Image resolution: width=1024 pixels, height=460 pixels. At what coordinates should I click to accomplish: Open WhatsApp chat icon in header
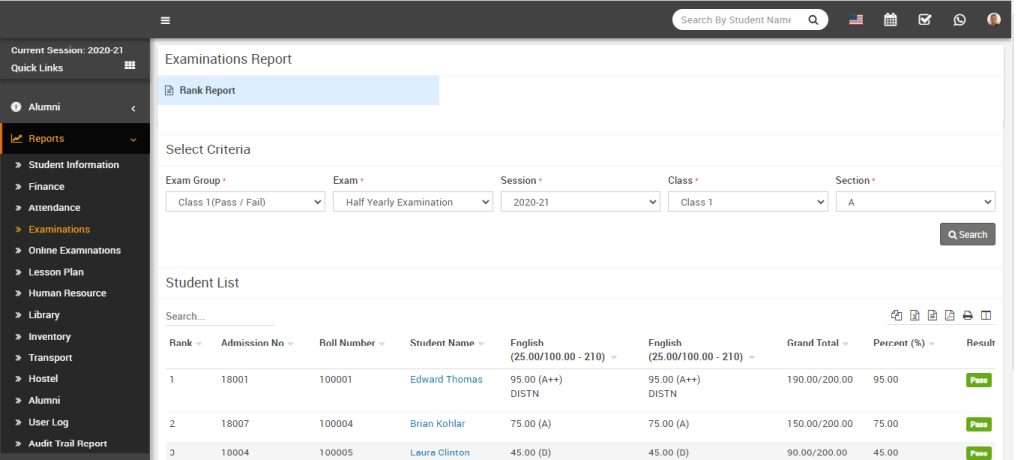click(x=960, y=20)
